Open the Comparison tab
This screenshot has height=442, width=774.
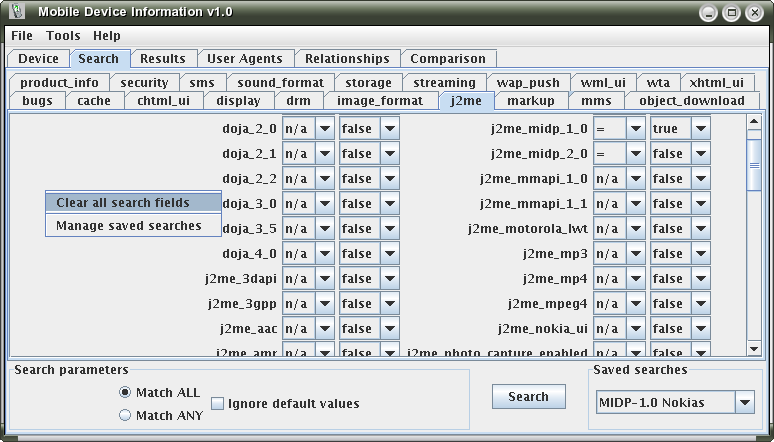[448, 59]
